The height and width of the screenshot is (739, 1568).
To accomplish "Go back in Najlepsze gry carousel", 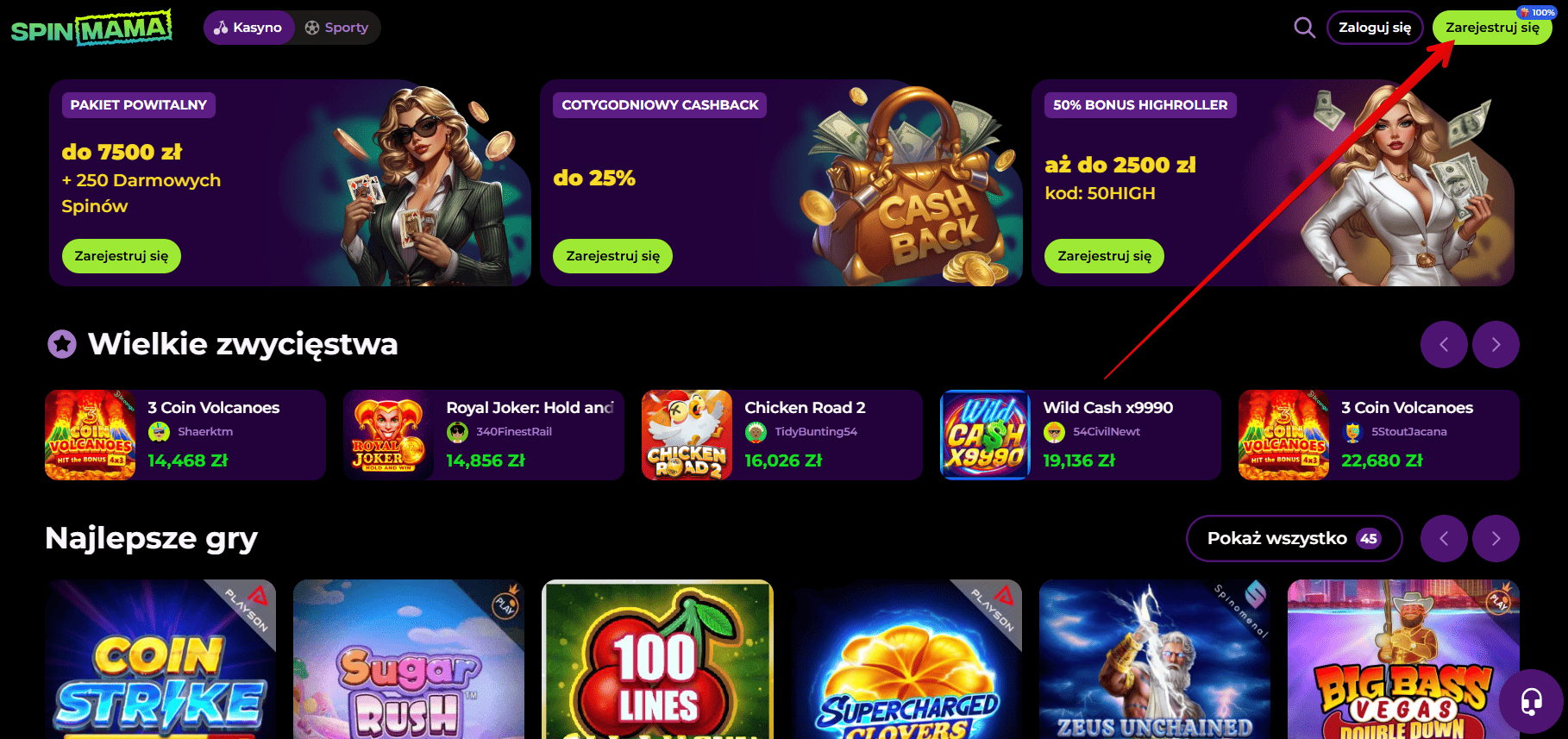I will [x=1444, y=538].
